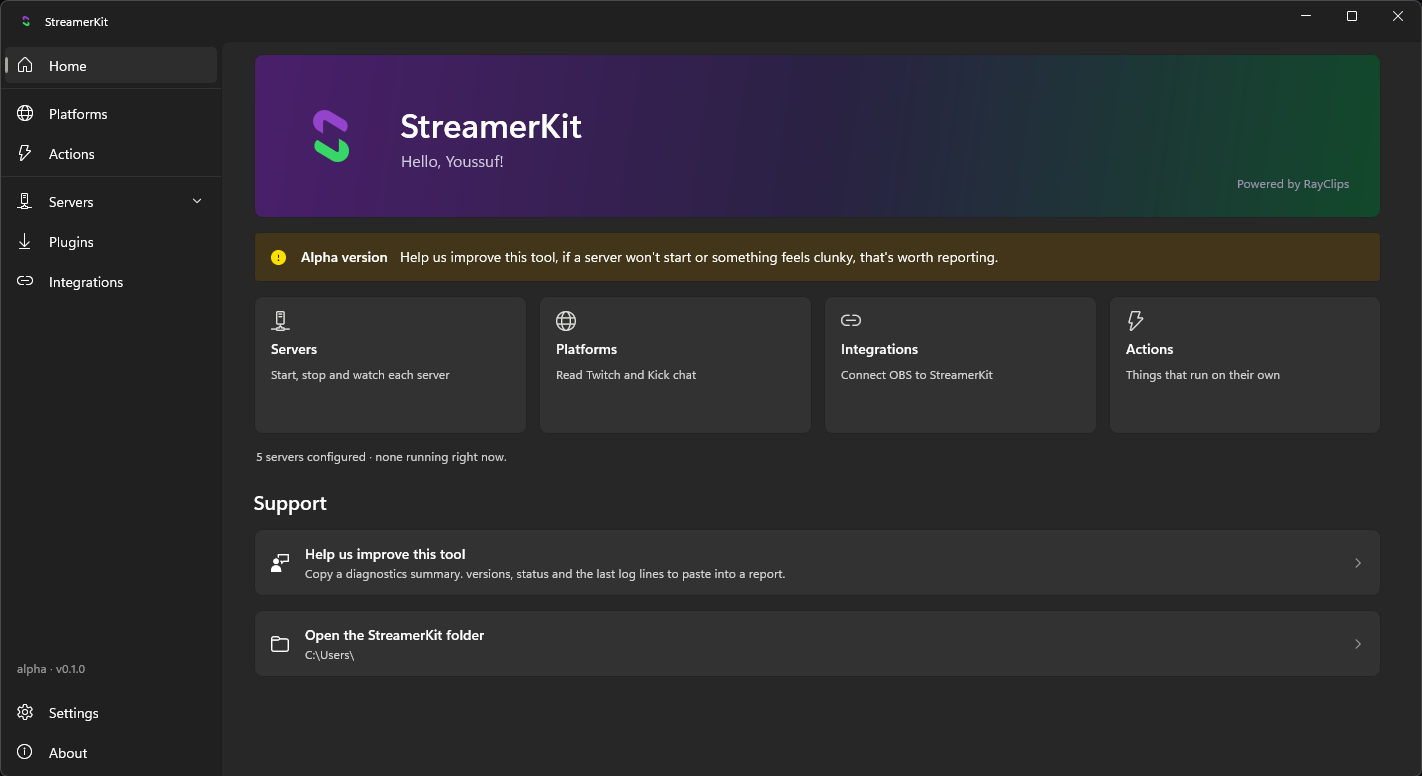Click the About info icon
The width and height of the screenshot is (1422, 776).
[x=25, y=753]
